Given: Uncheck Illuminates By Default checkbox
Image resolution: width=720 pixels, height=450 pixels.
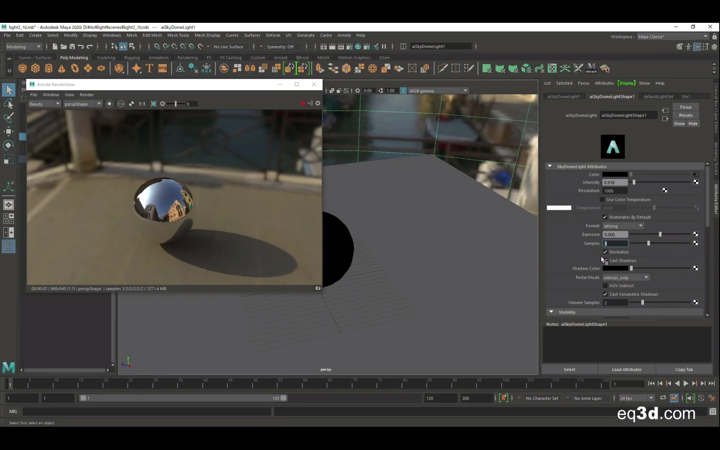Looking at the screenshot, I should pos(605,217).
